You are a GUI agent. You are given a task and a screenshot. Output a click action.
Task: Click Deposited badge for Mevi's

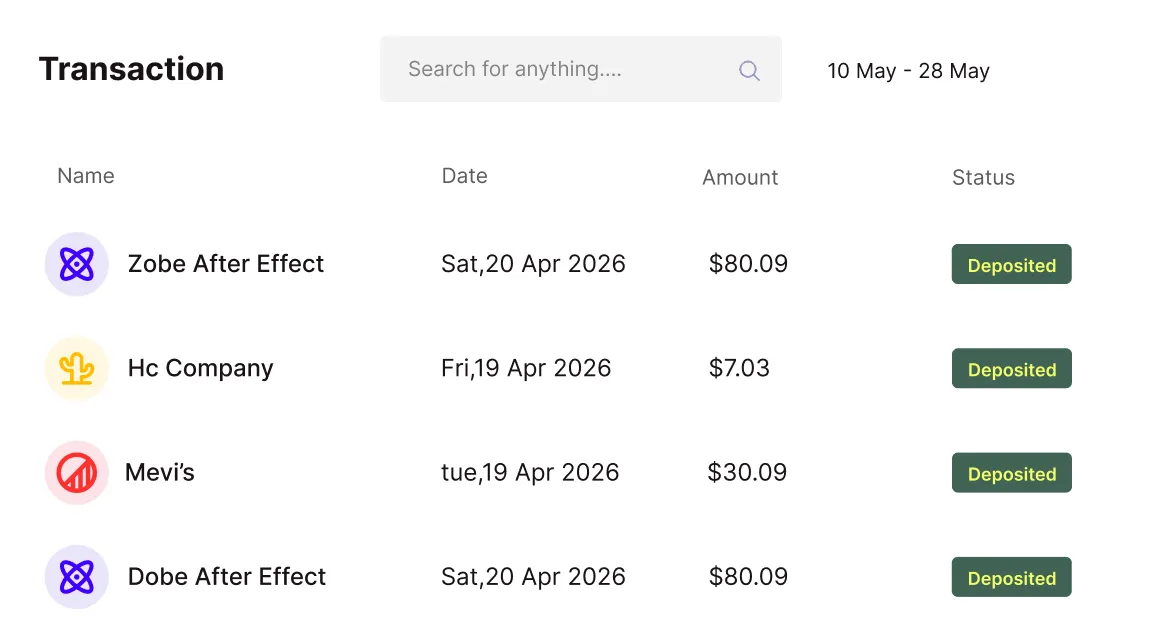click(1012, 473)
